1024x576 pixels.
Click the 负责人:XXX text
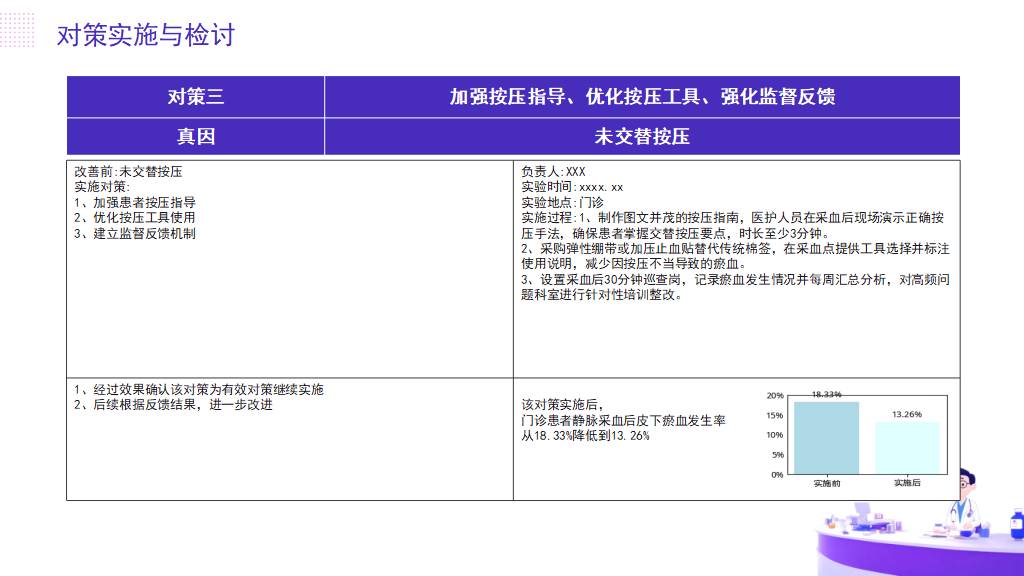pos(553,172)
